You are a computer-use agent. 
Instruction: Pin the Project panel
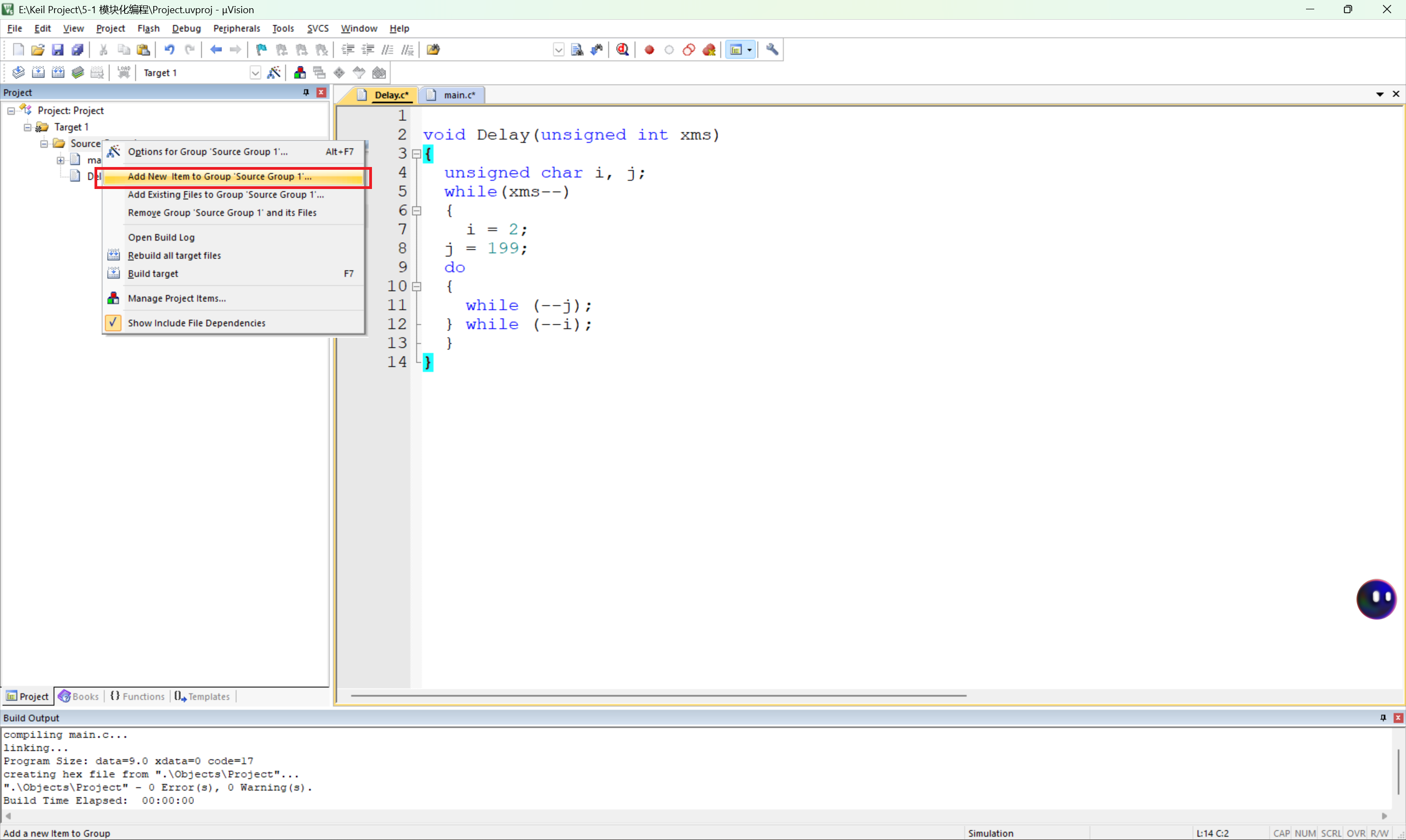tap(305, 92)
